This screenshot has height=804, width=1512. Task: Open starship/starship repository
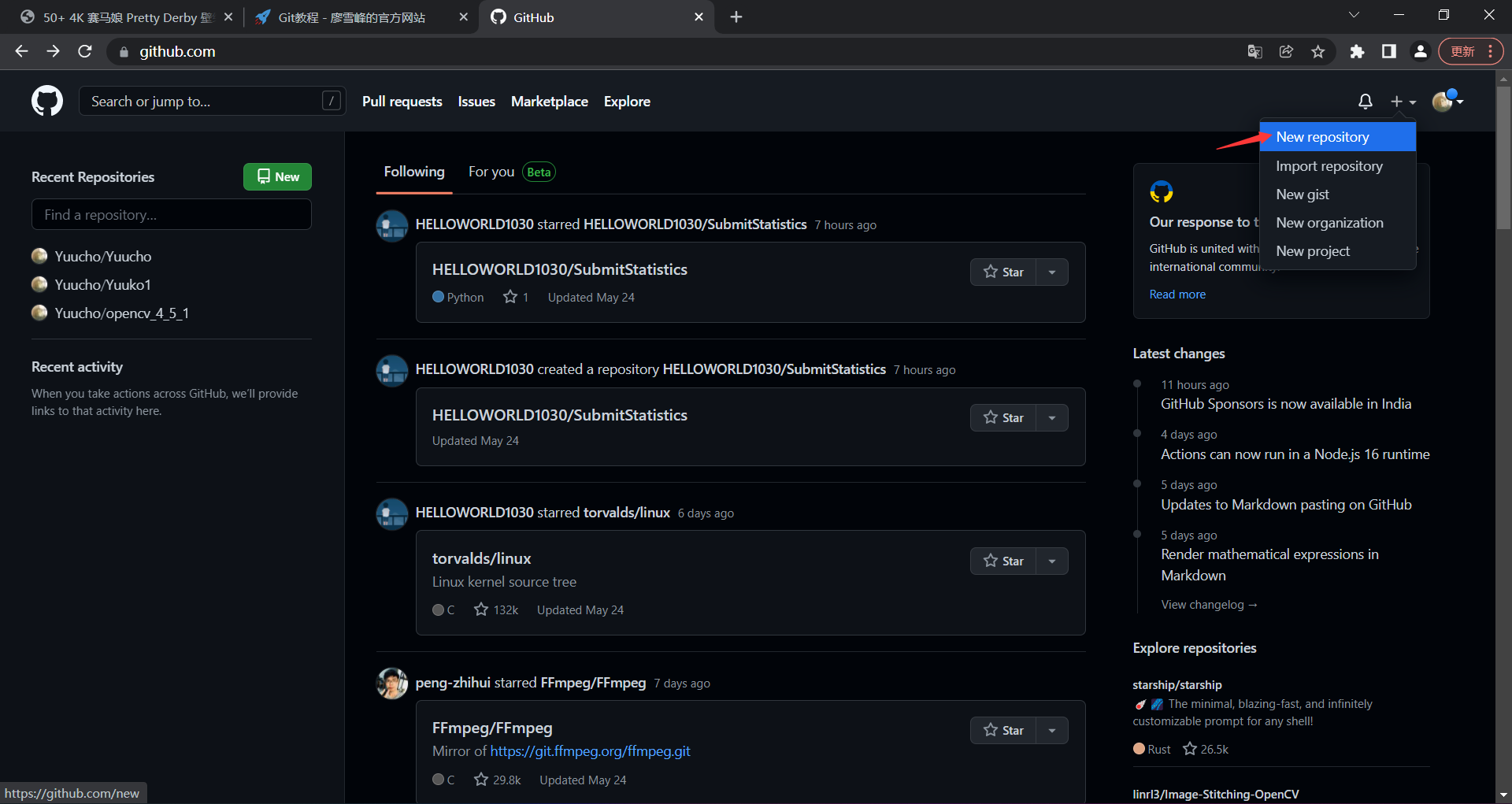(1177, 685)
